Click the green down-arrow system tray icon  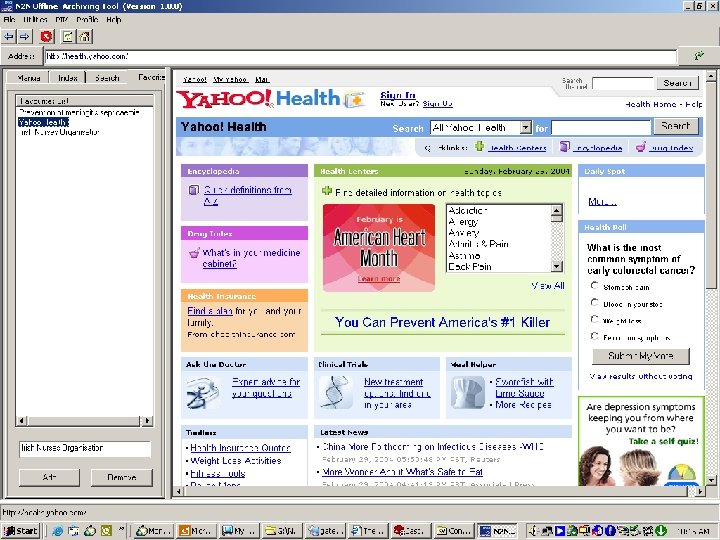pos(661,531)
